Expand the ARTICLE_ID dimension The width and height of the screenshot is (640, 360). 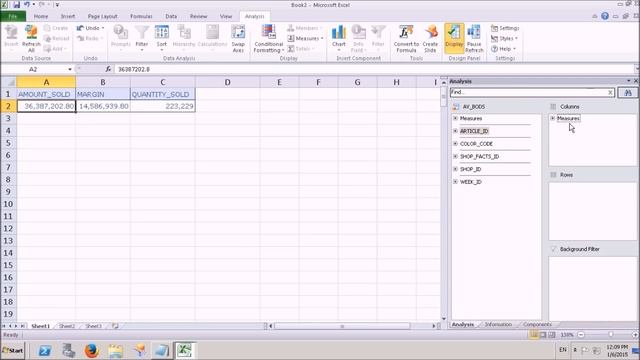pos(456,131)
